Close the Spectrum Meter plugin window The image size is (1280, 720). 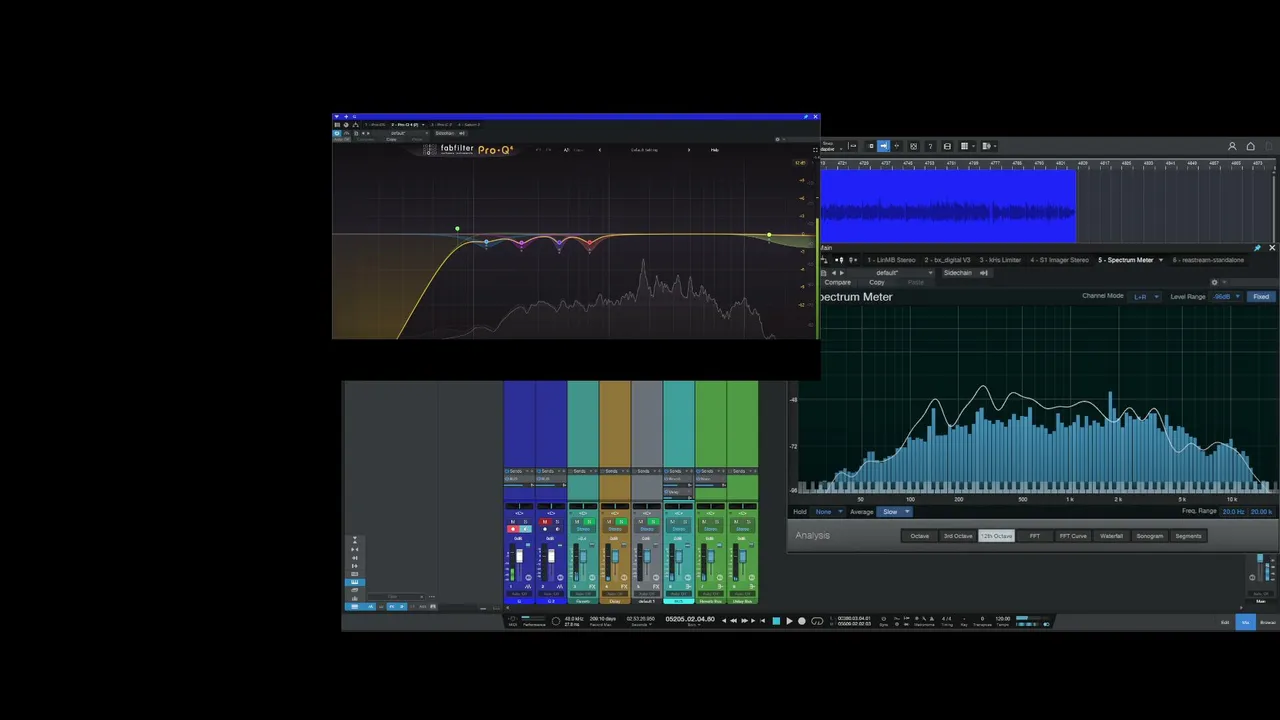tap(1272, 248)
